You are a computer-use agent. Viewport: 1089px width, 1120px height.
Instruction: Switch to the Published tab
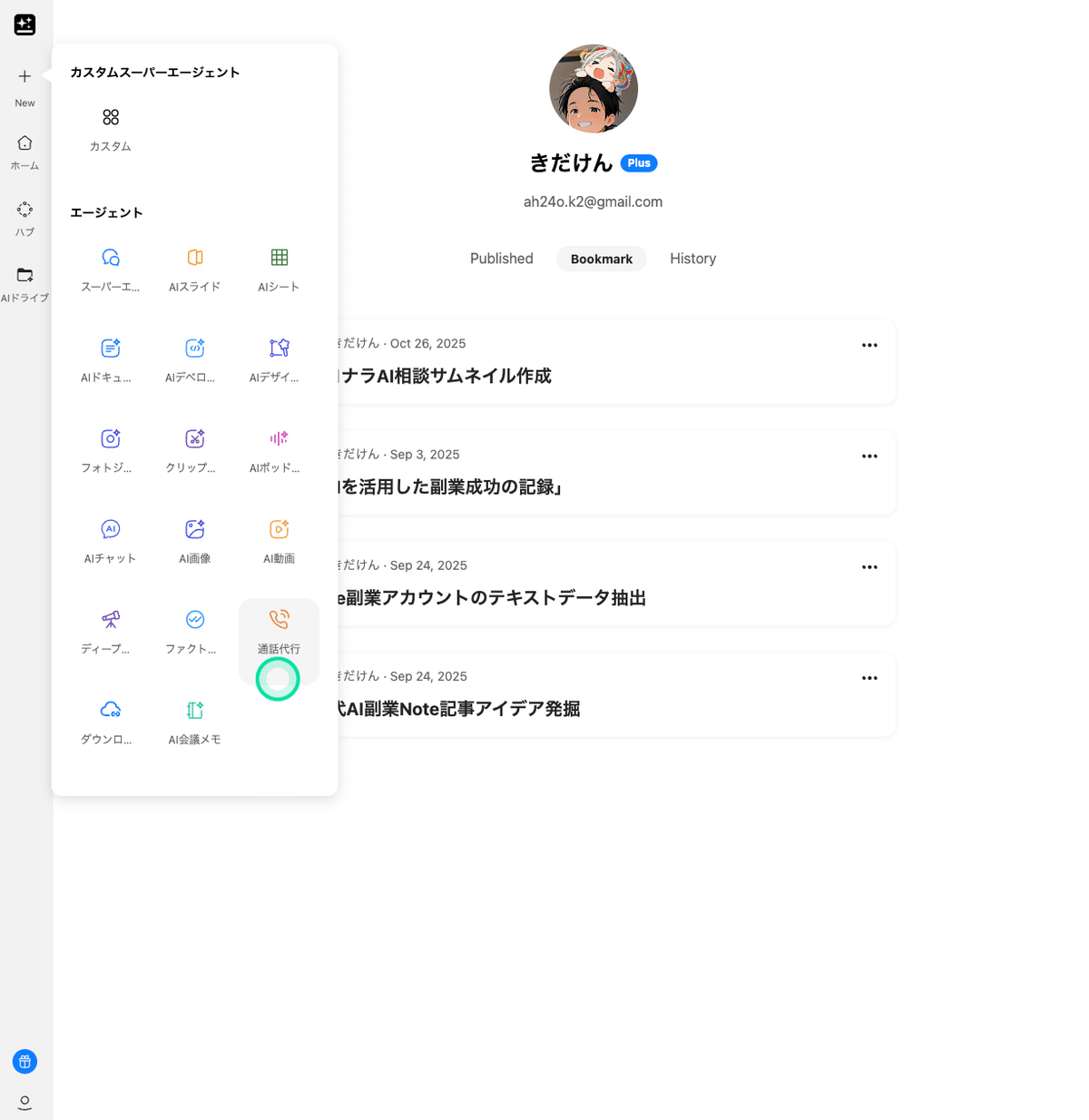coord(501,259)
